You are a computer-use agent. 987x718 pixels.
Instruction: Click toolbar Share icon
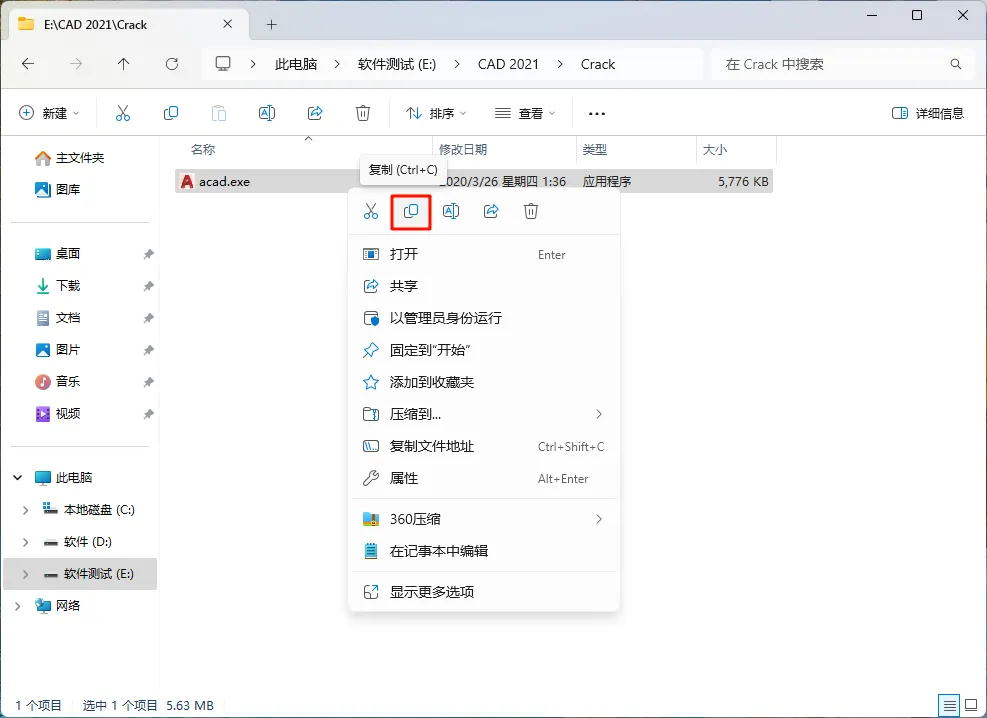[x=315, y=113]
